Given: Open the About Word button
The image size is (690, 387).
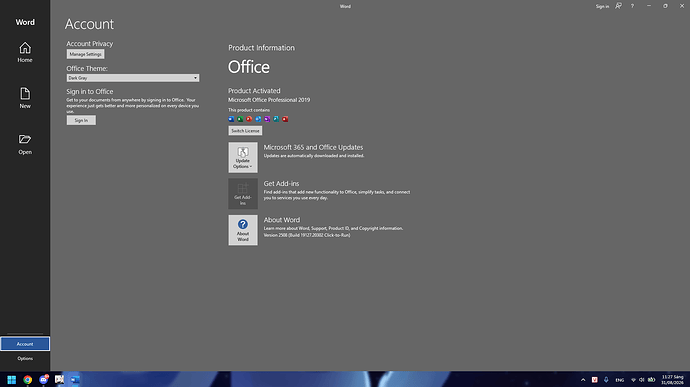Looking at the screenshot, I should pyautogui.click(x=243, y=230).
